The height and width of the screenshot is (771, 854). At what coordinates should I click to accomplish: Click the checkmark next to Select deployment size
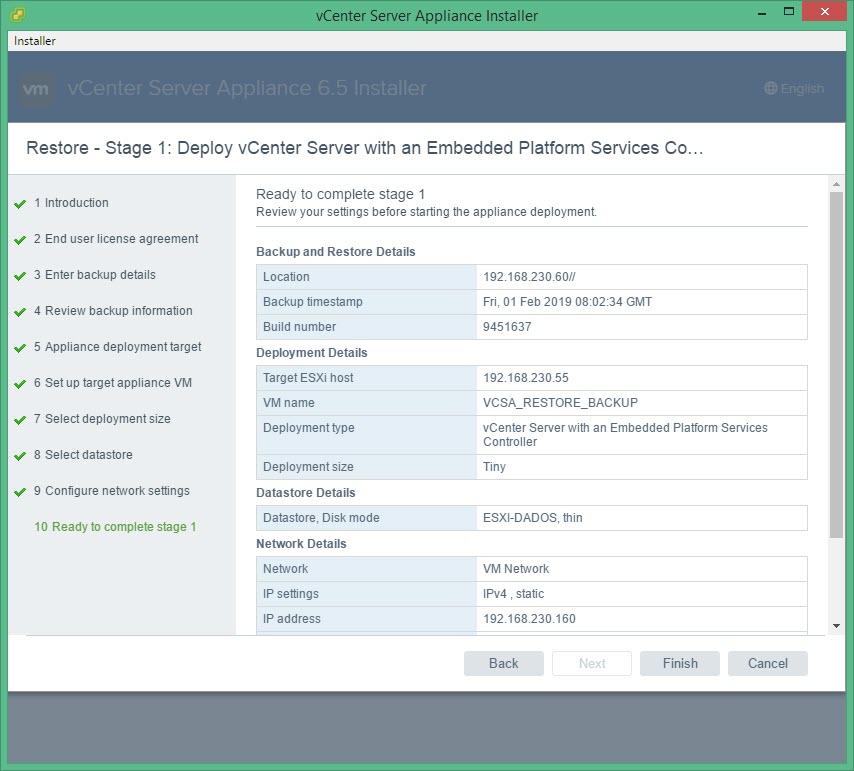coord(20,420)
